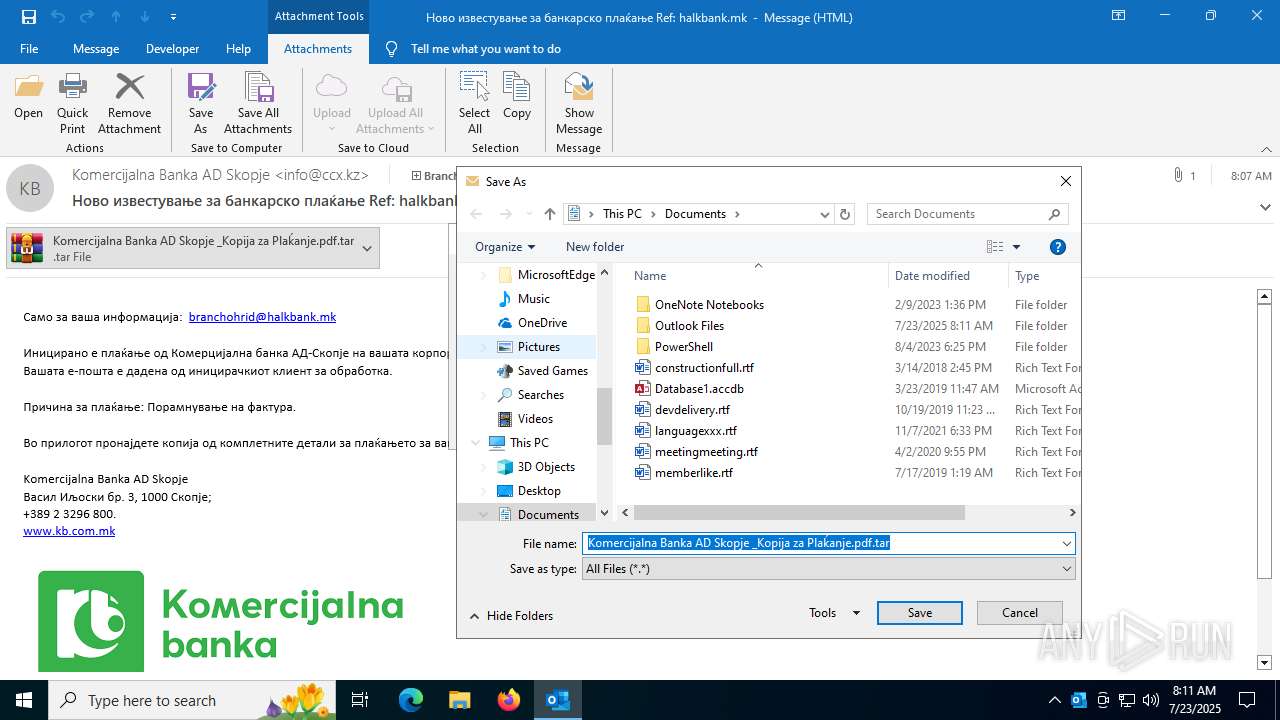Select constructionfull.rtf file
Screen dimensions: 1280x720
(x=704, y=368)
